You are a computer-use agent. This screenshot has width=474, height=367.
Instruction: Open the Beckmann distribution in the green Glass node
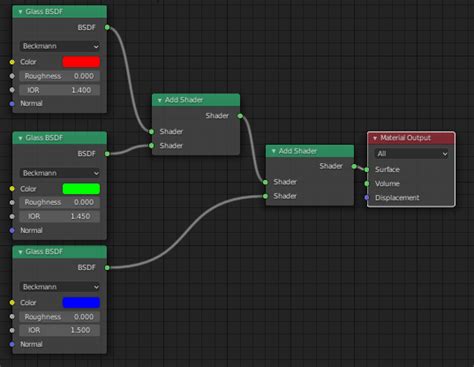pyautogui.click(x=60, y=173)
